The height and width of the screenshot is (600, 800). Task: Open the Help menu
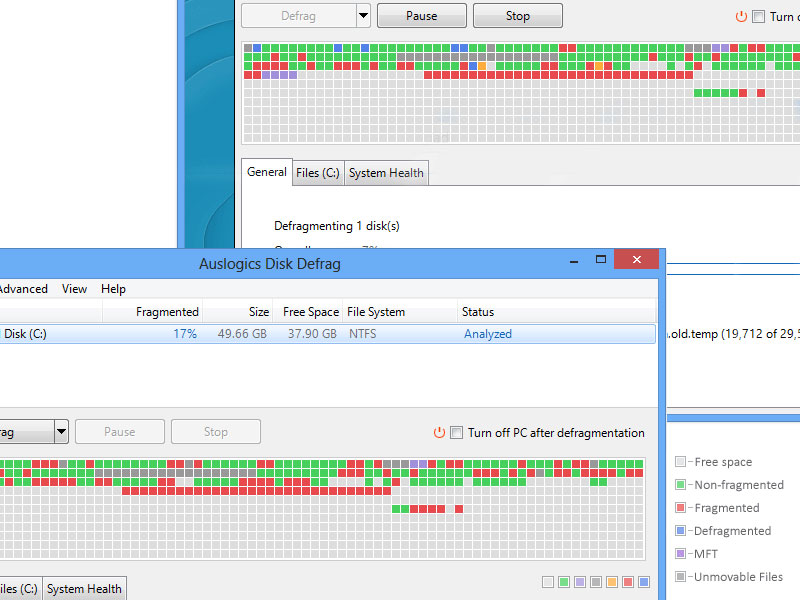pyautogui.click(x=113, y=289)
